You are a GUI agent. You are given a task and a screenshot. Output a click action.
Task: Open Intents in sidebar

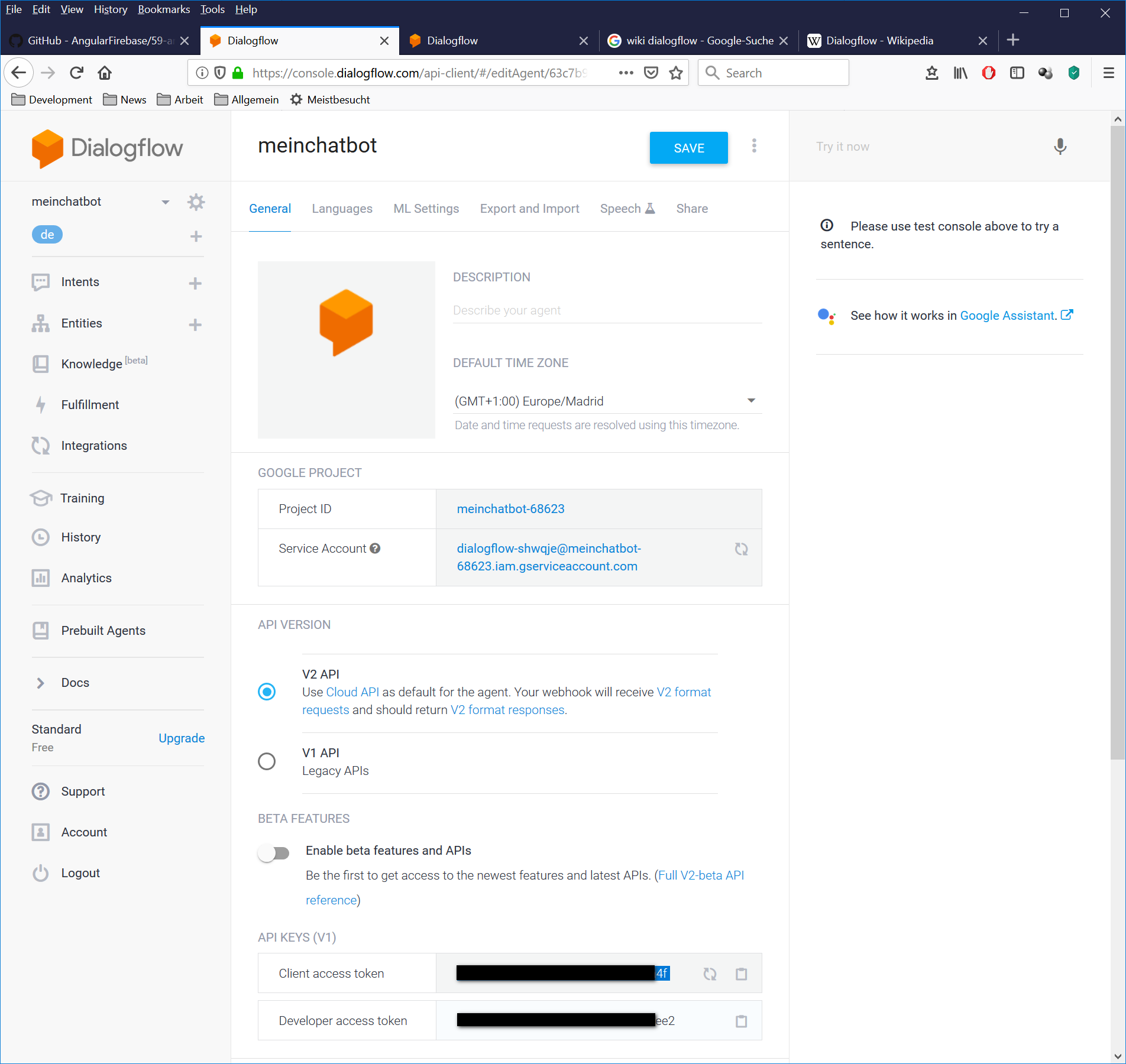(x=80, y=282)
